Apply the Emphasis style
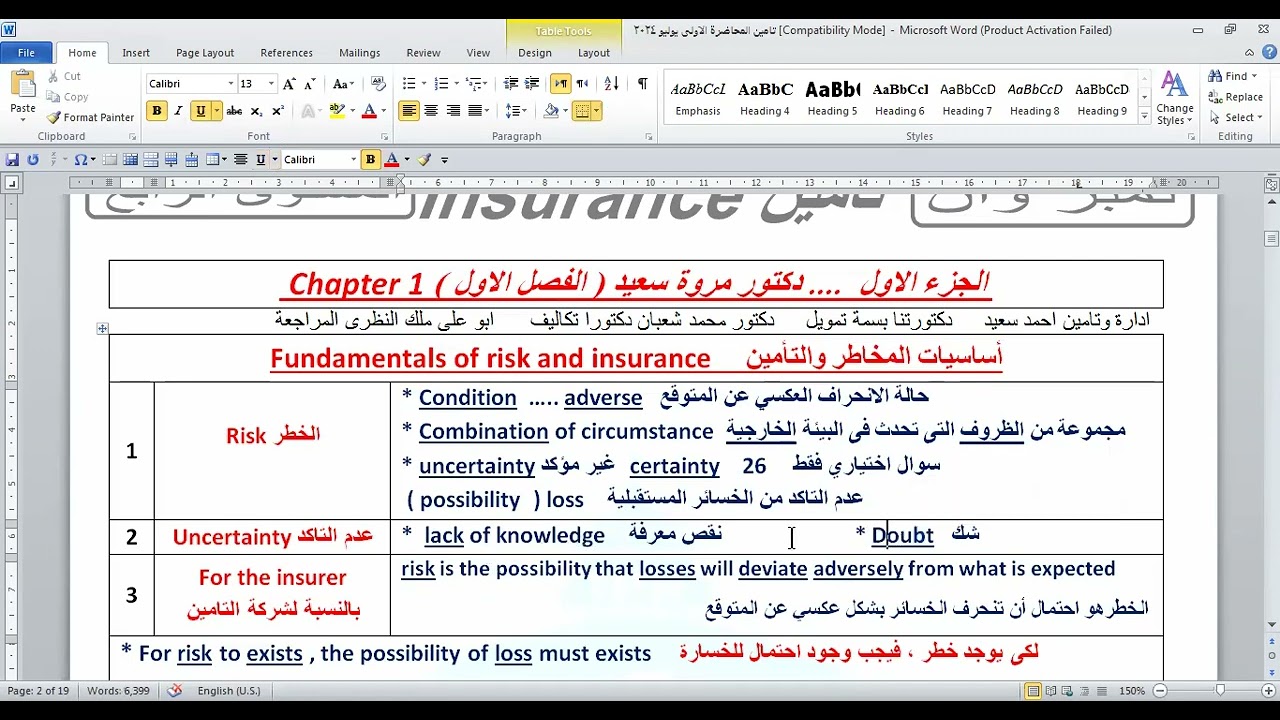Screen dimensions: 1280x720 point(698,98)
